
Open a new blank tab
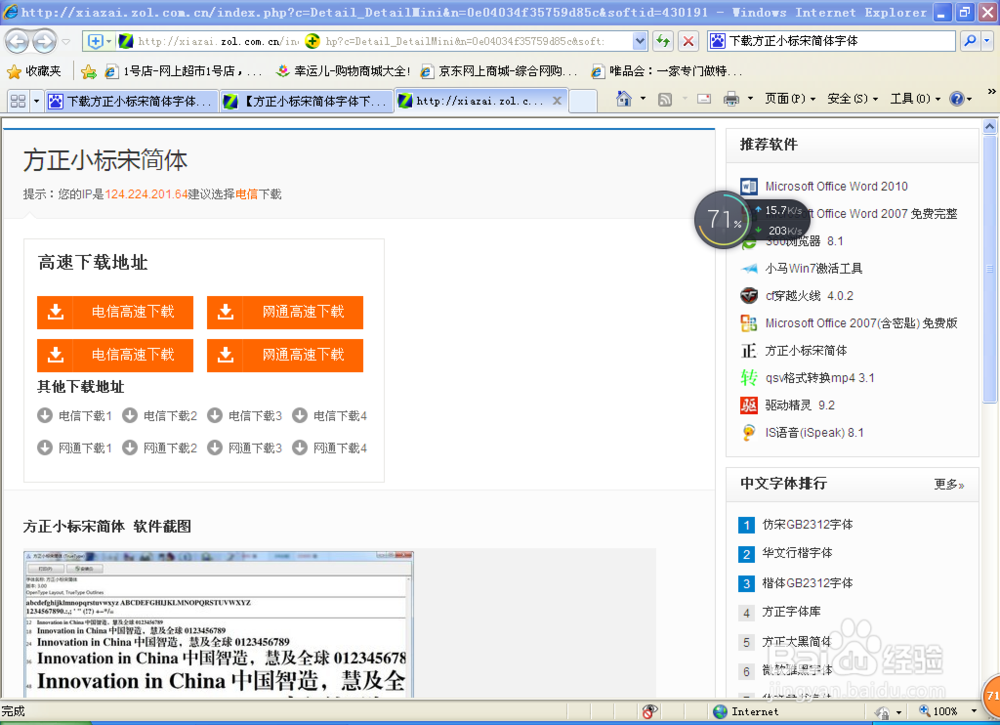click(x=583, y=101)
